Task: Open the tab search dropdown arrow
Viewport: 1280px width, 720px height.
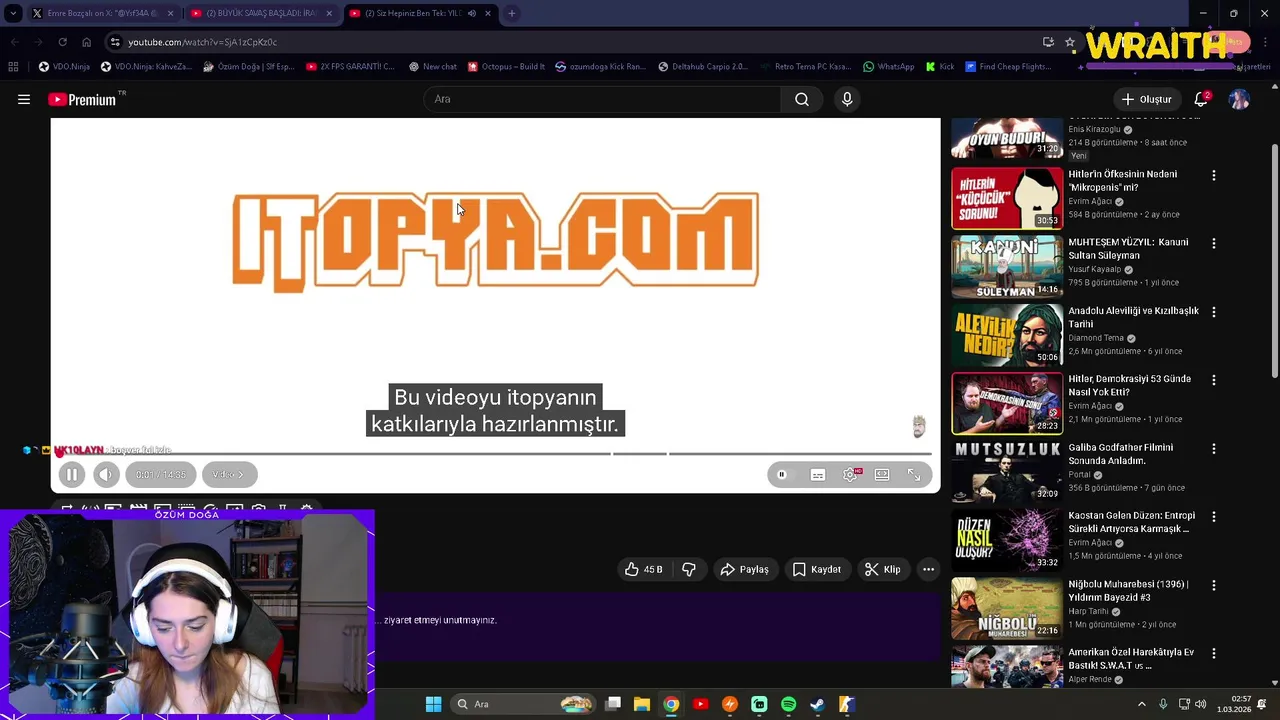Action: 13,13
